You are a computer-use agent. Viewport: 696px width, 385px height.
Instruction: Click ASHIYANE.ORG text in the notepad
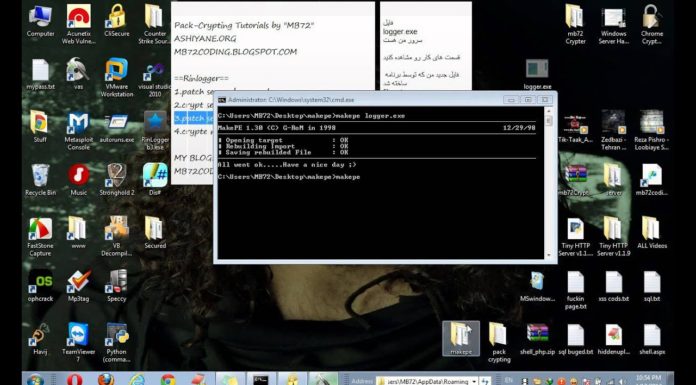pyautogui.click(x=205, y=39)
